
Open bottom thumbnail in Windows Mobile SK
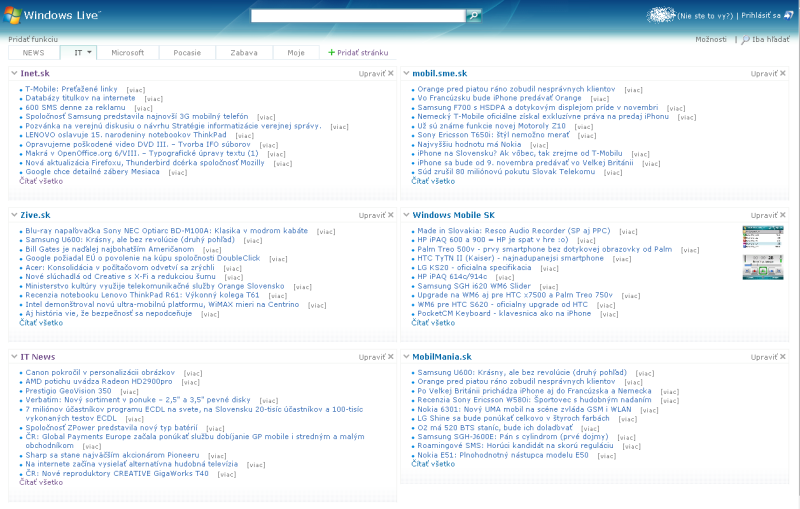(763, 267)
